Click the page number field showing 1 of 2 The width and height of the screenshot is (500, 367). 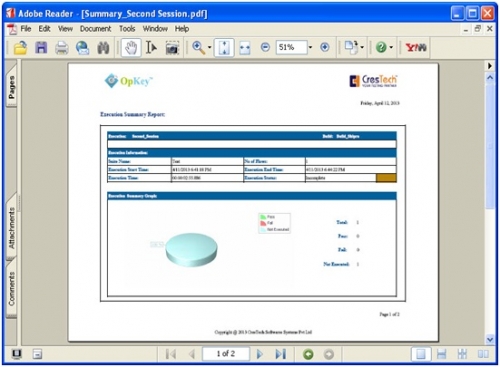click(226, 354)
